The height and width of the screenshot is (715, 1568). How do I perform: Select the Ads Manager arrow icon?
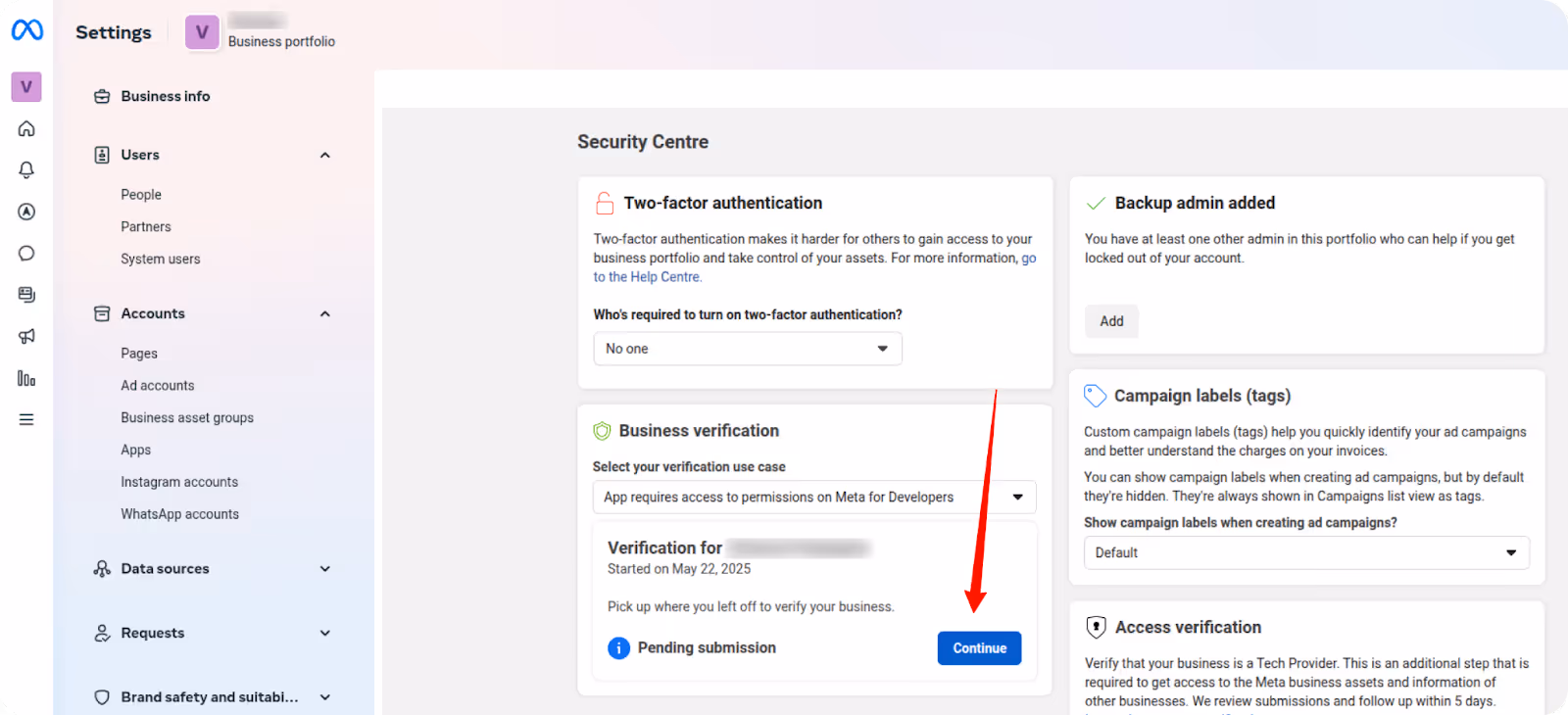(x=25, y=212)
